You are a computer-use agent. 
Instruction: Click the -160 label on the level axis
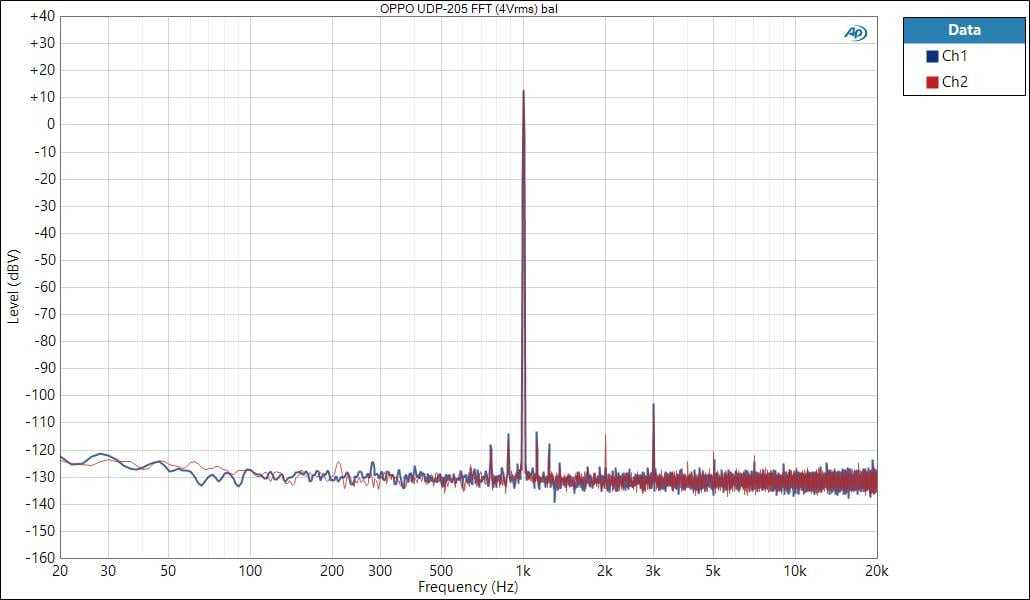40,558
